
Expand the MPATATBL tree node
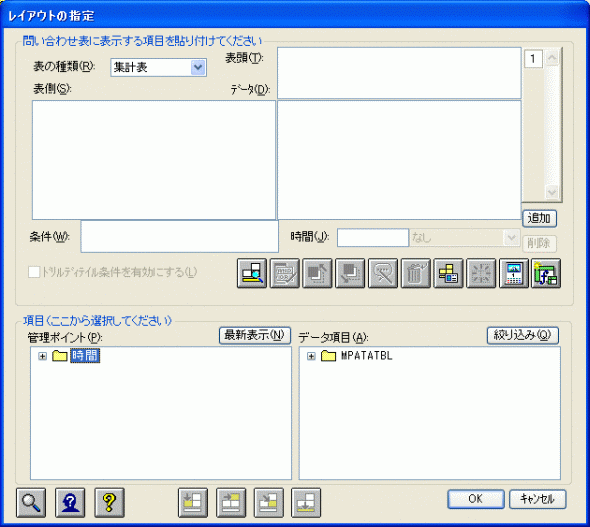311,356
